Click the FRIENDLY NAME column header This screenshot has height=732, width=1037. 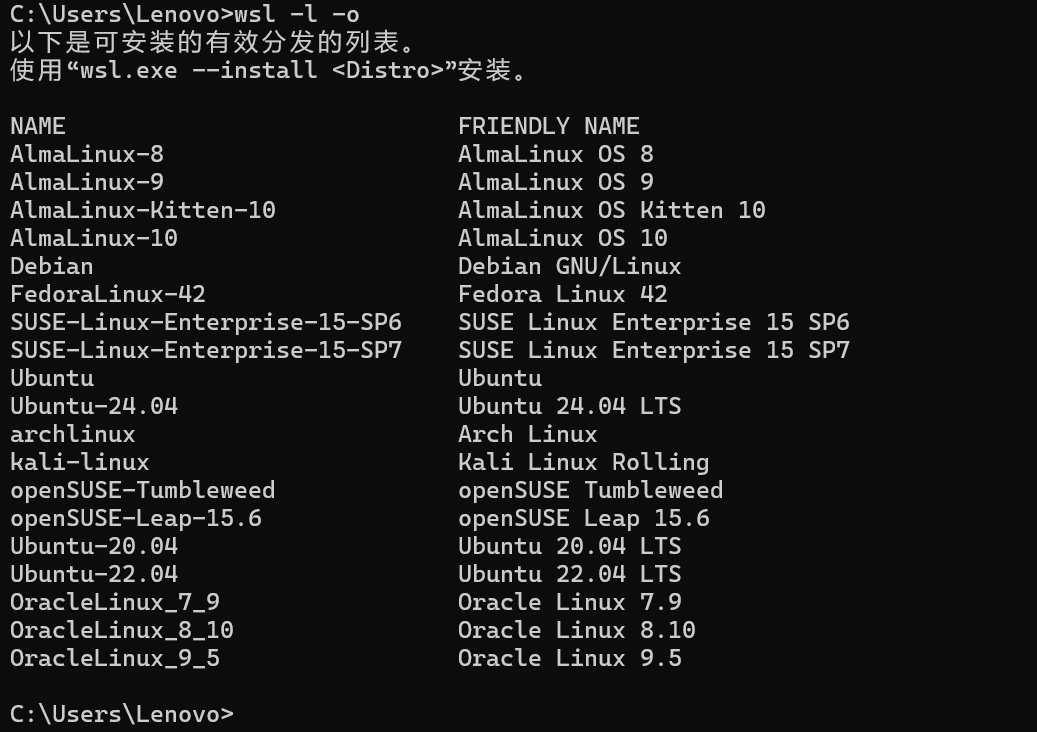pyautogui.click(x=548, y=126)
